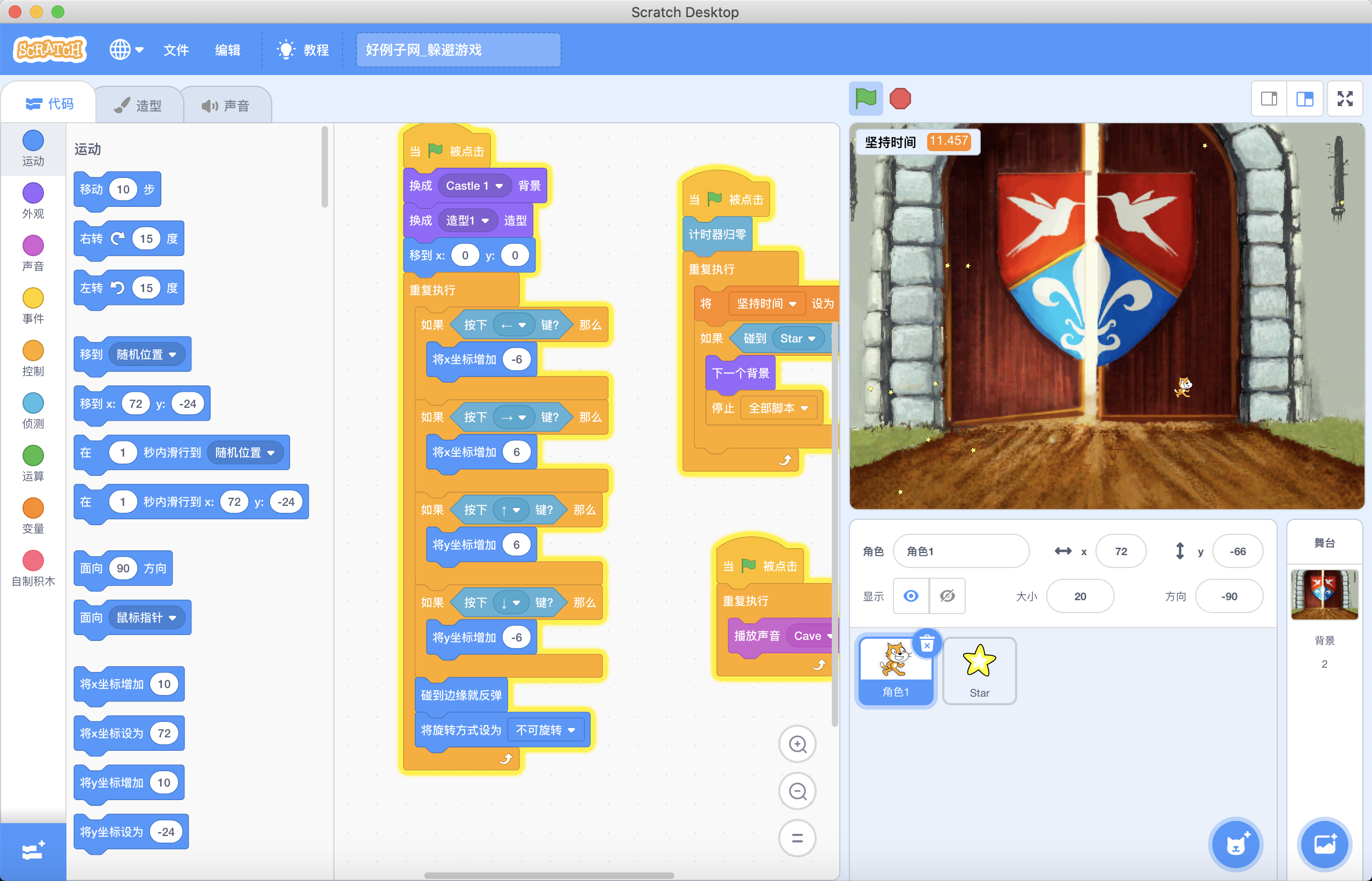The image size is (1372, 881).
Task: Click the sprite x position field
Action: point(1120,551)
